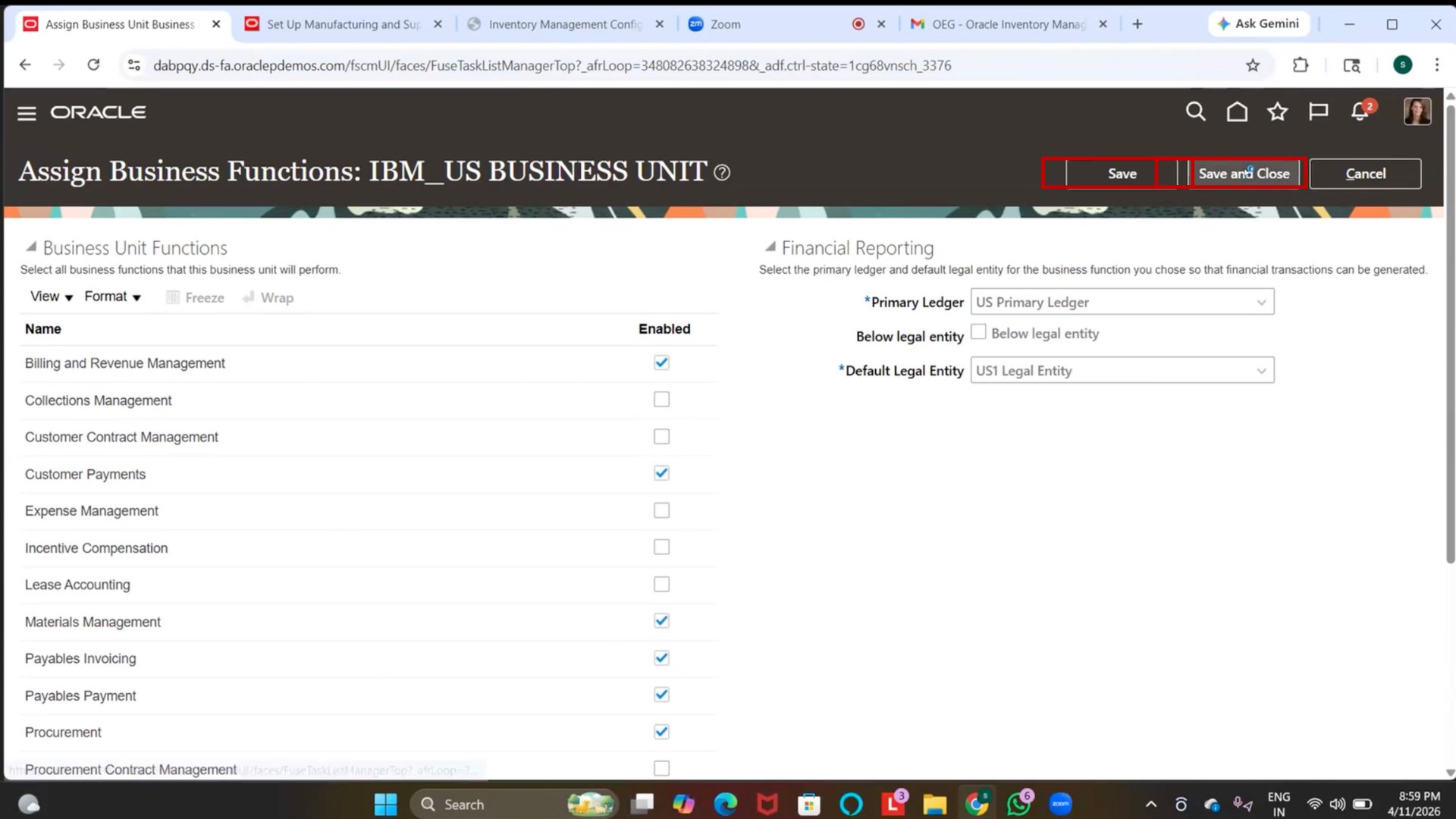
Task: Reload the current page
Action: coord(93,65)
